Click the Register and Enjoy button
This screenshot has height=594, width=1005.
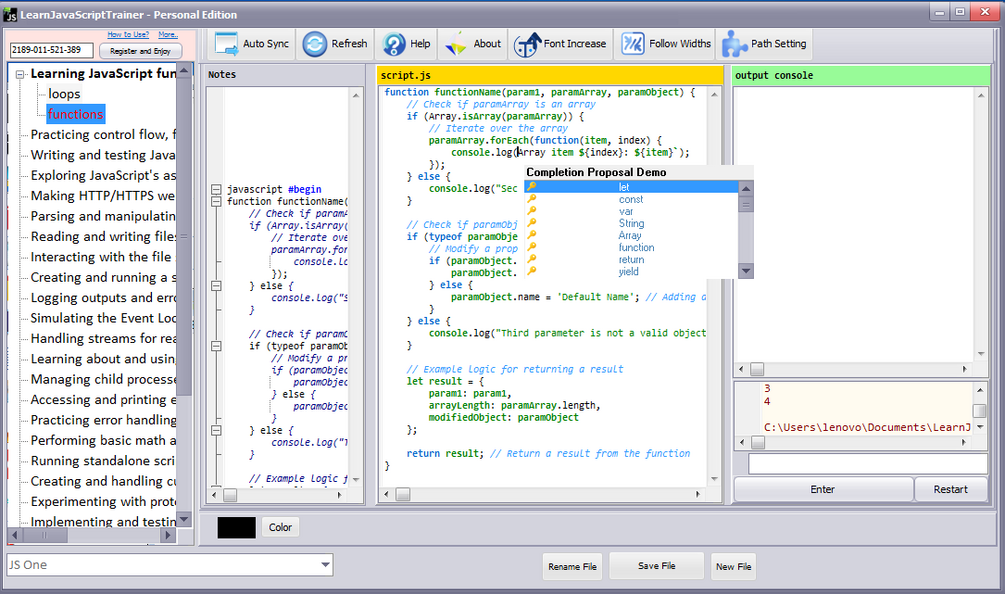tap(140, 51)
